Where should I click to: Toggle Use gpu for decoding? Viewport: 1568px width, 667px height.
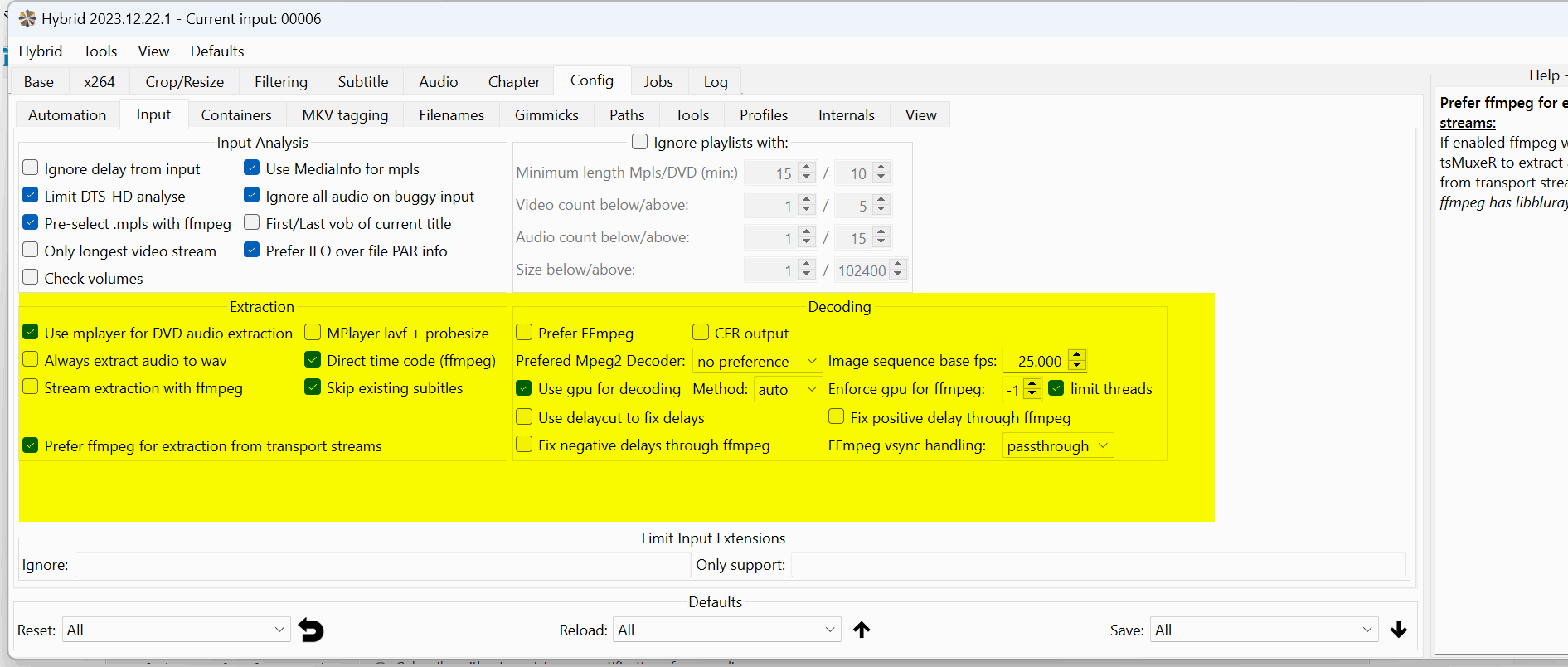coord(524,388)
